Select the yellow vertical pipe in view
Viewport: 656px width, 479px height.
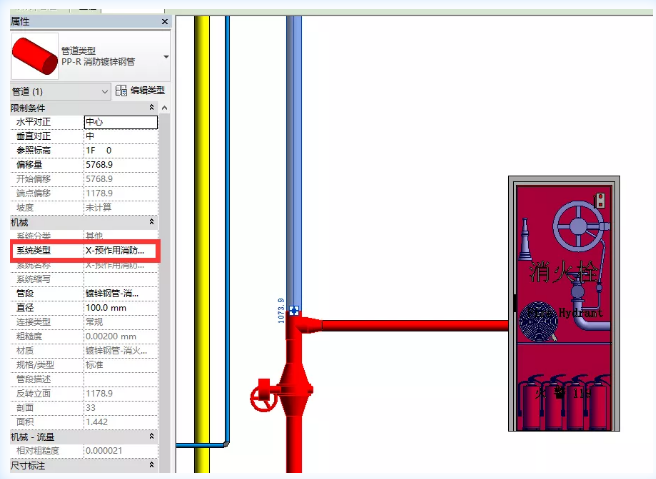(x=202, y=244)
